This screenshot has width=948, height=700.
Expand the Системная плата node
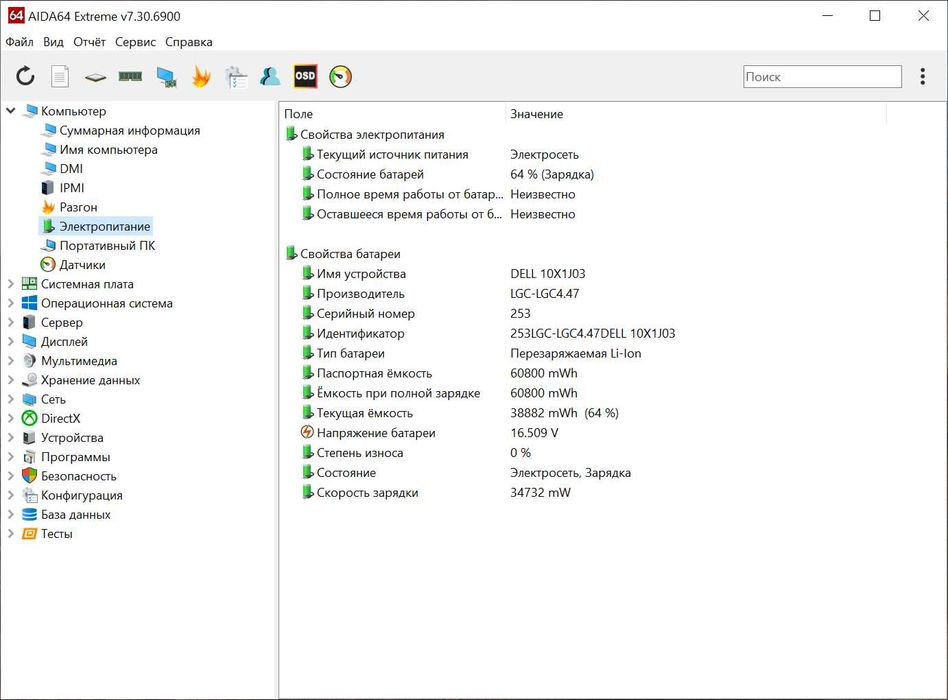click(11, 284)
